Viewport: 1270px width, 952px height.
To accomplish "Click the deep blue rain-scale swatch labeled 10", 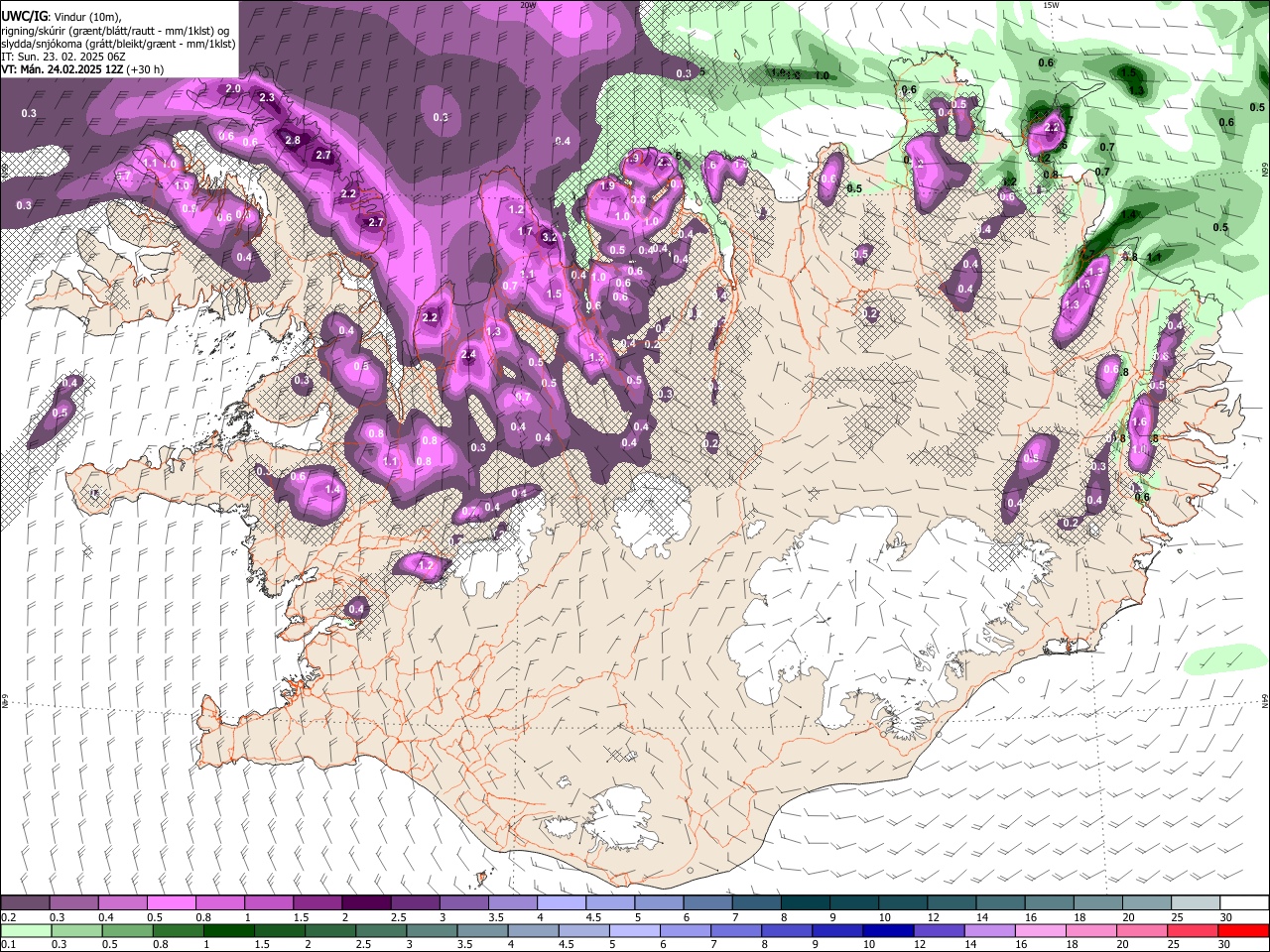I will tap(888, 930).
